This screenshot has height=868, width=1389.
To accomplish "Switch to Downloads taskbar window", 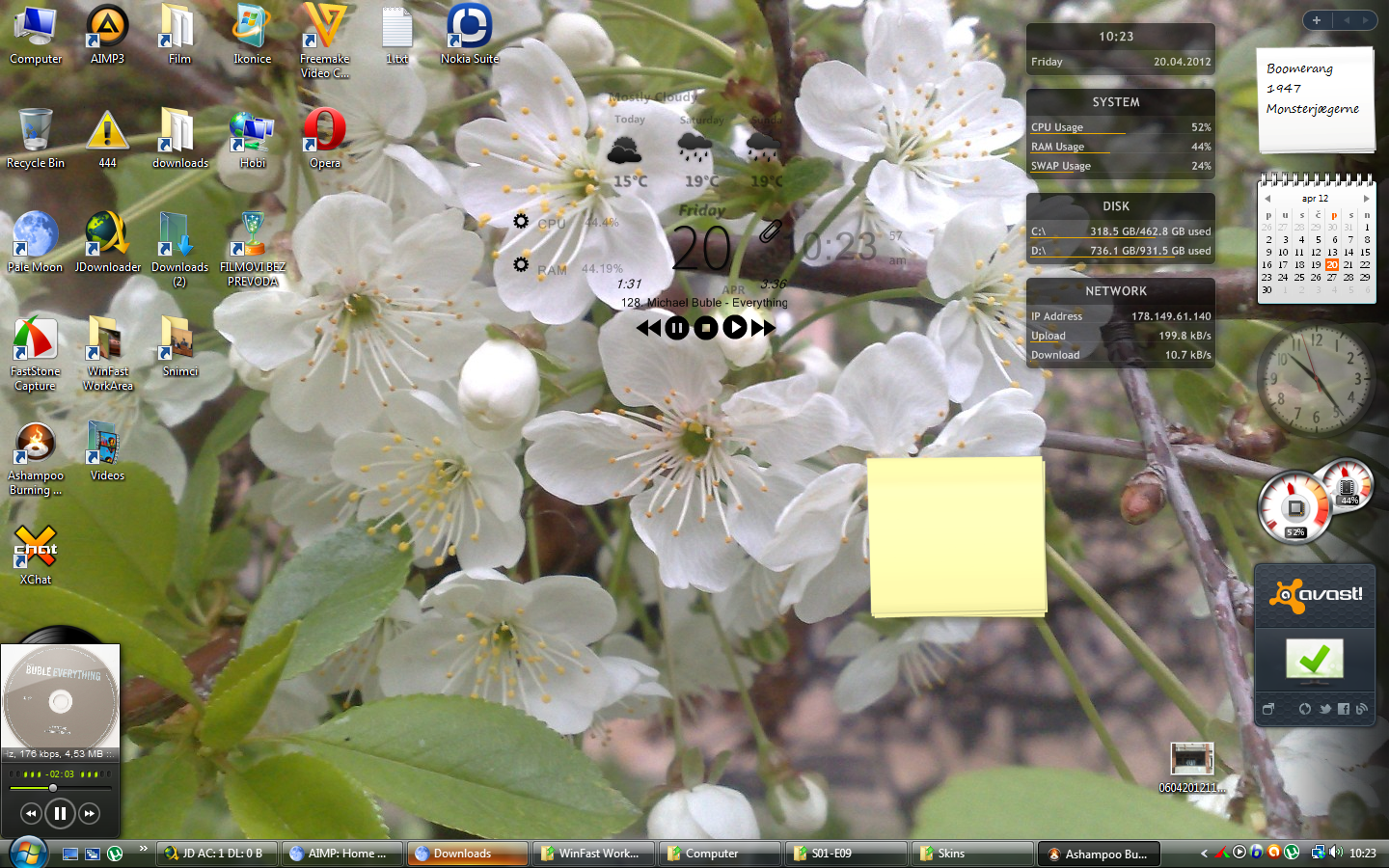I will pos(468,854).
